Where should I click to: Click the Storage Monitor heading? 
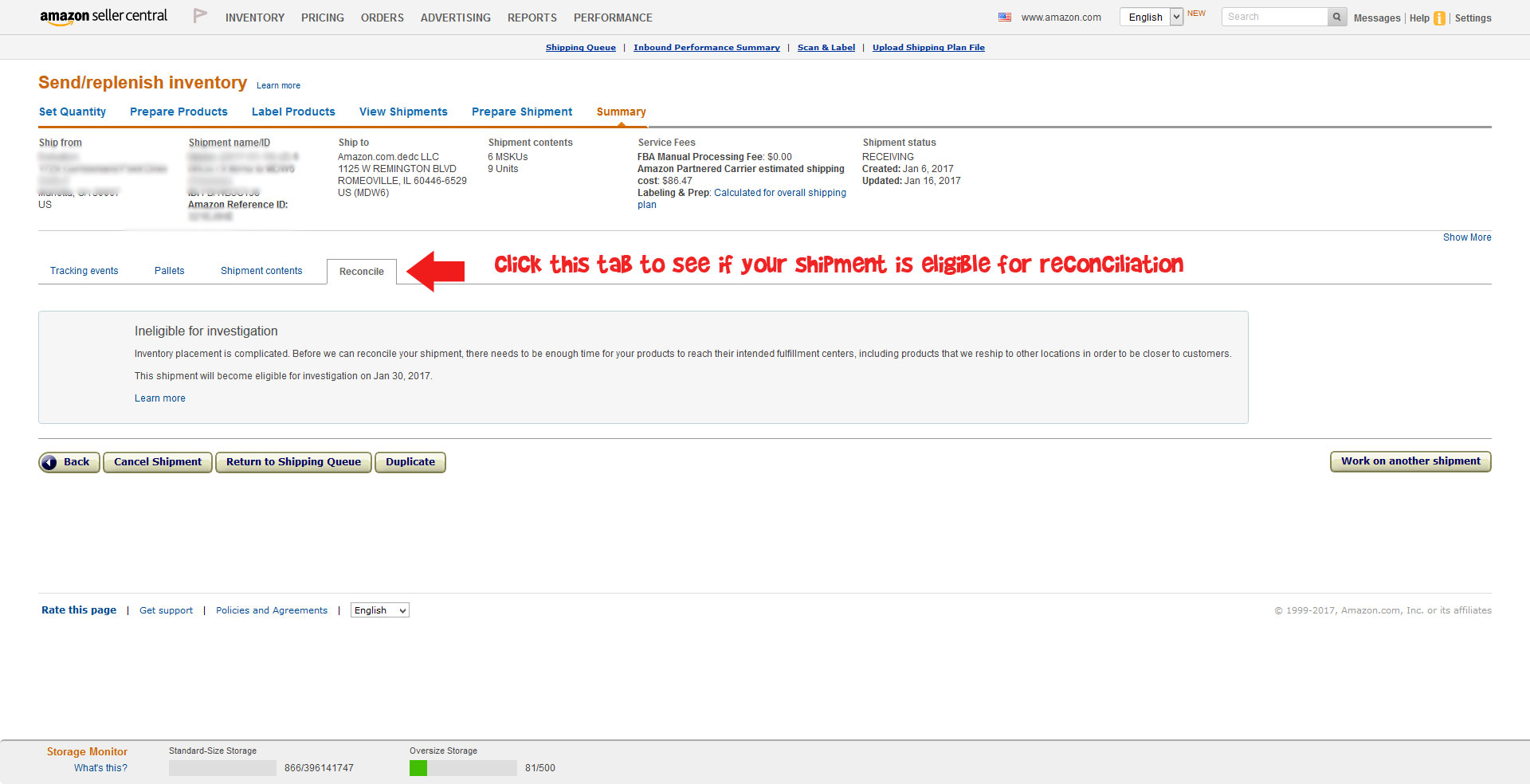[87, 751]
